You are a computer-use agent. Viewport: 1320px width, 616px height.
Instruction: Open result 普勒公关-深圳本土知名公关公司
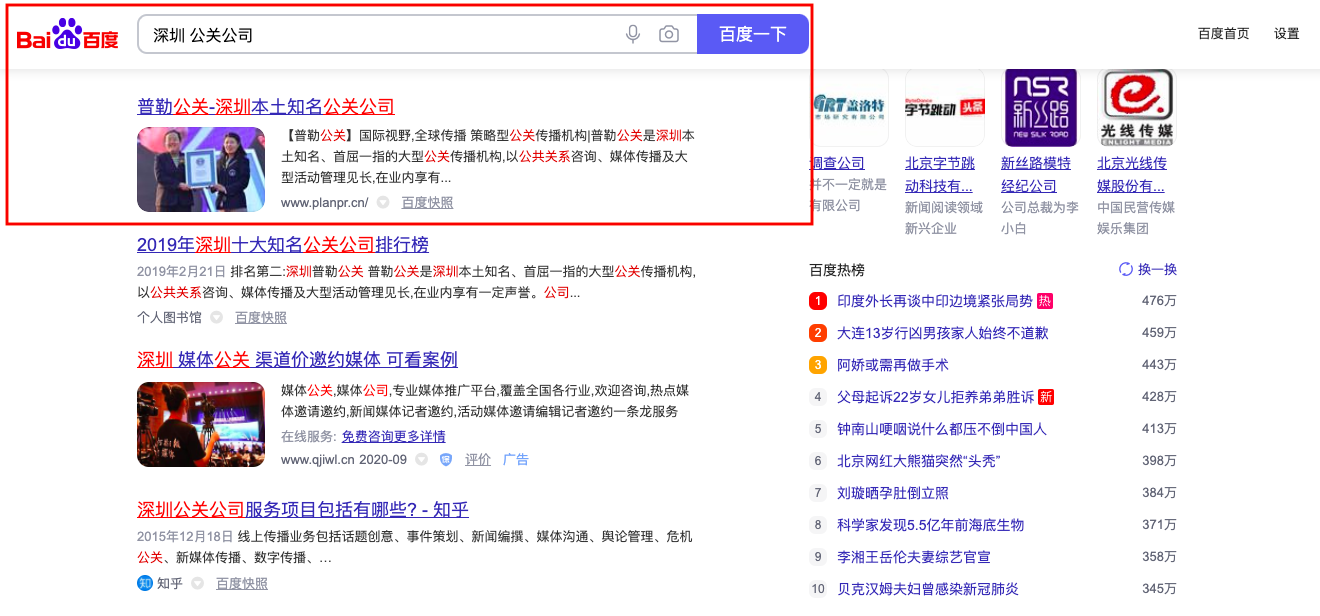pyautogui.click(x=266, y=106)
